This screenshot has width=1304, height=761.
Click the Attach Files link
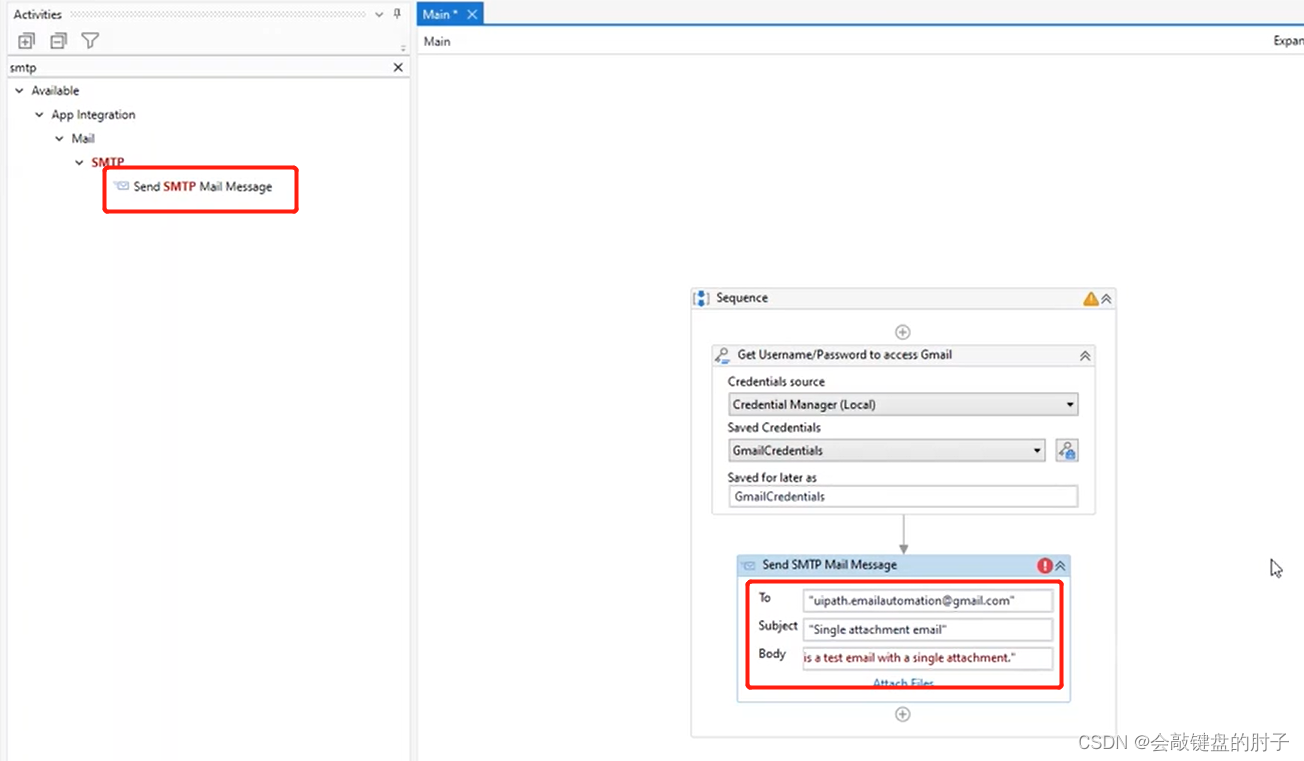pos(903,684)
